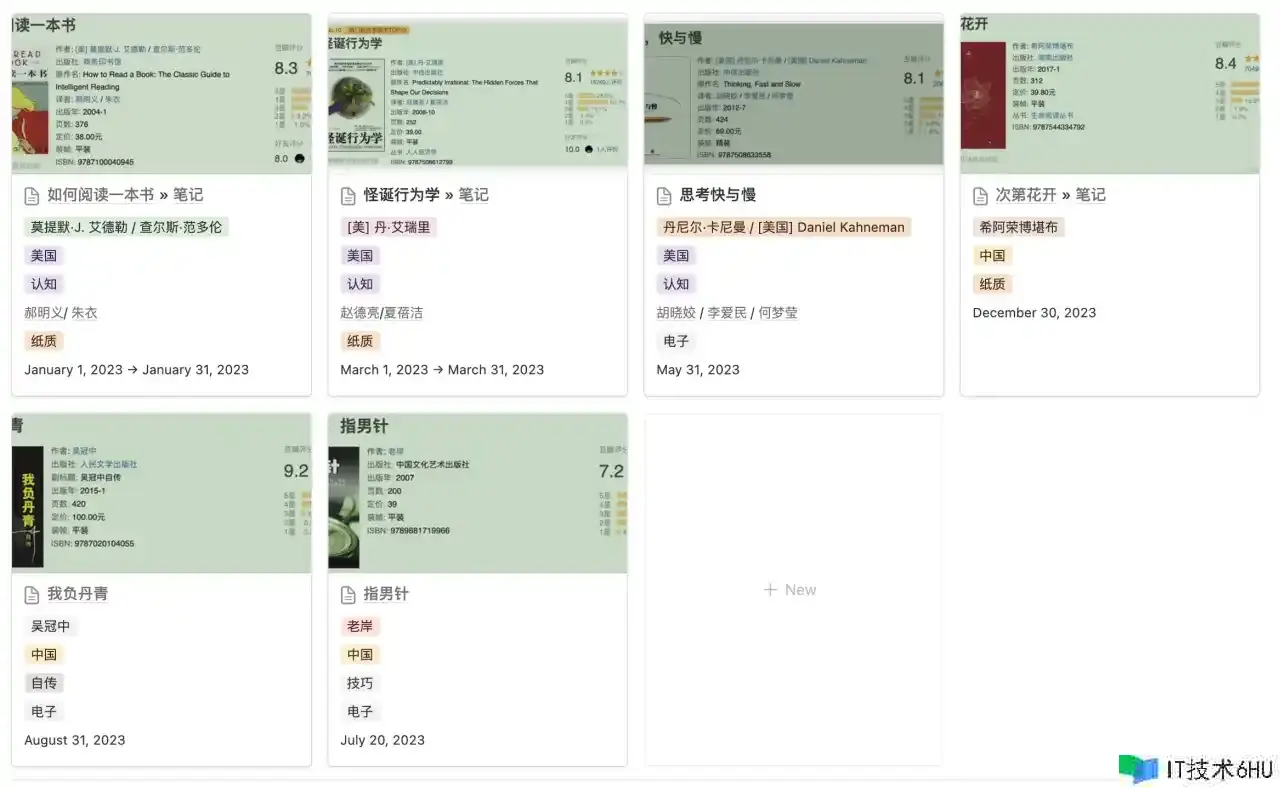Click the 指男针 cover image
The height and width of the screenshot is (788, 1280).
477,494
